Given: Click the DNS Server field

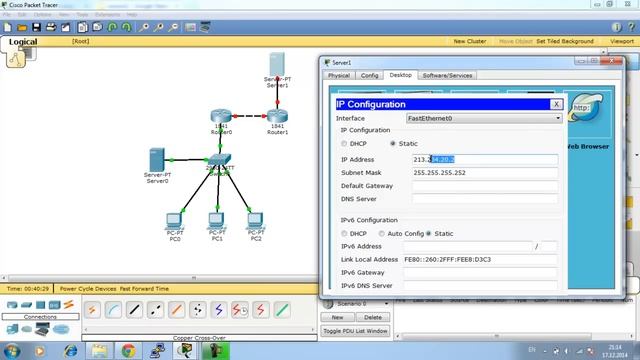Looking at the screenshot, I should (x=484, y=199).
